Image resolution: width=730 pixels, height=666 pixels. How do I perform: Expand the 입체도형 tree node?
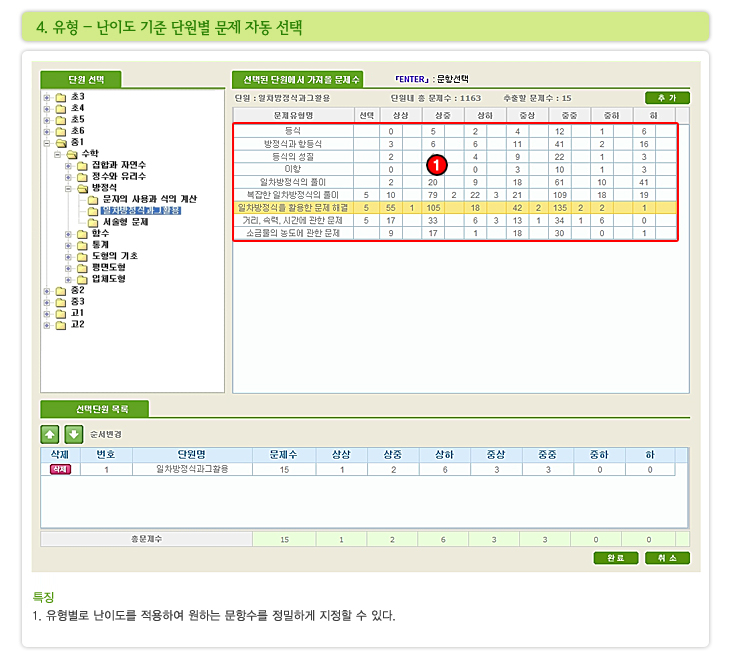68,280
